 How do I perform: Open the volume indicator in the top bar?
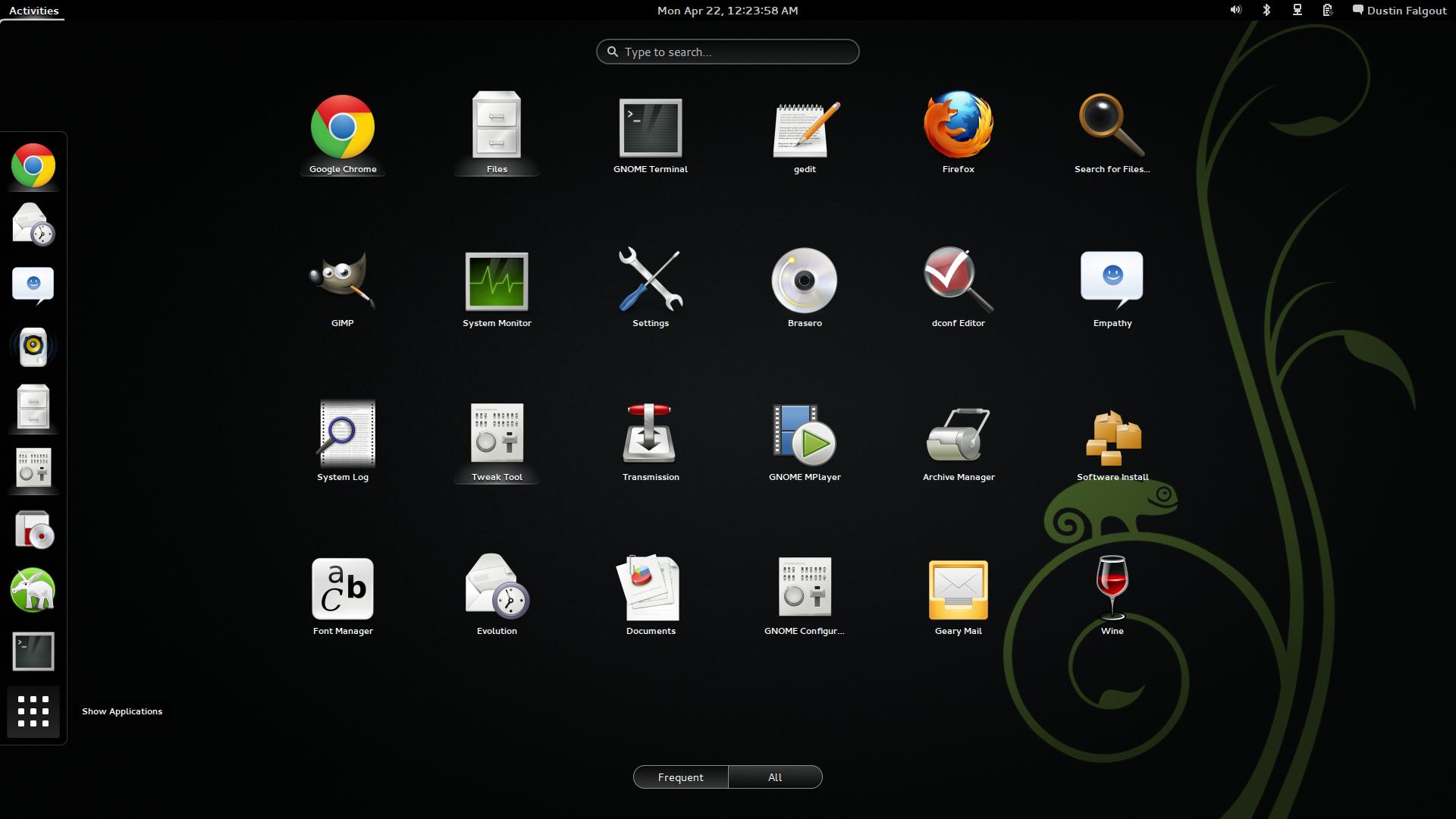point(1236,10)
